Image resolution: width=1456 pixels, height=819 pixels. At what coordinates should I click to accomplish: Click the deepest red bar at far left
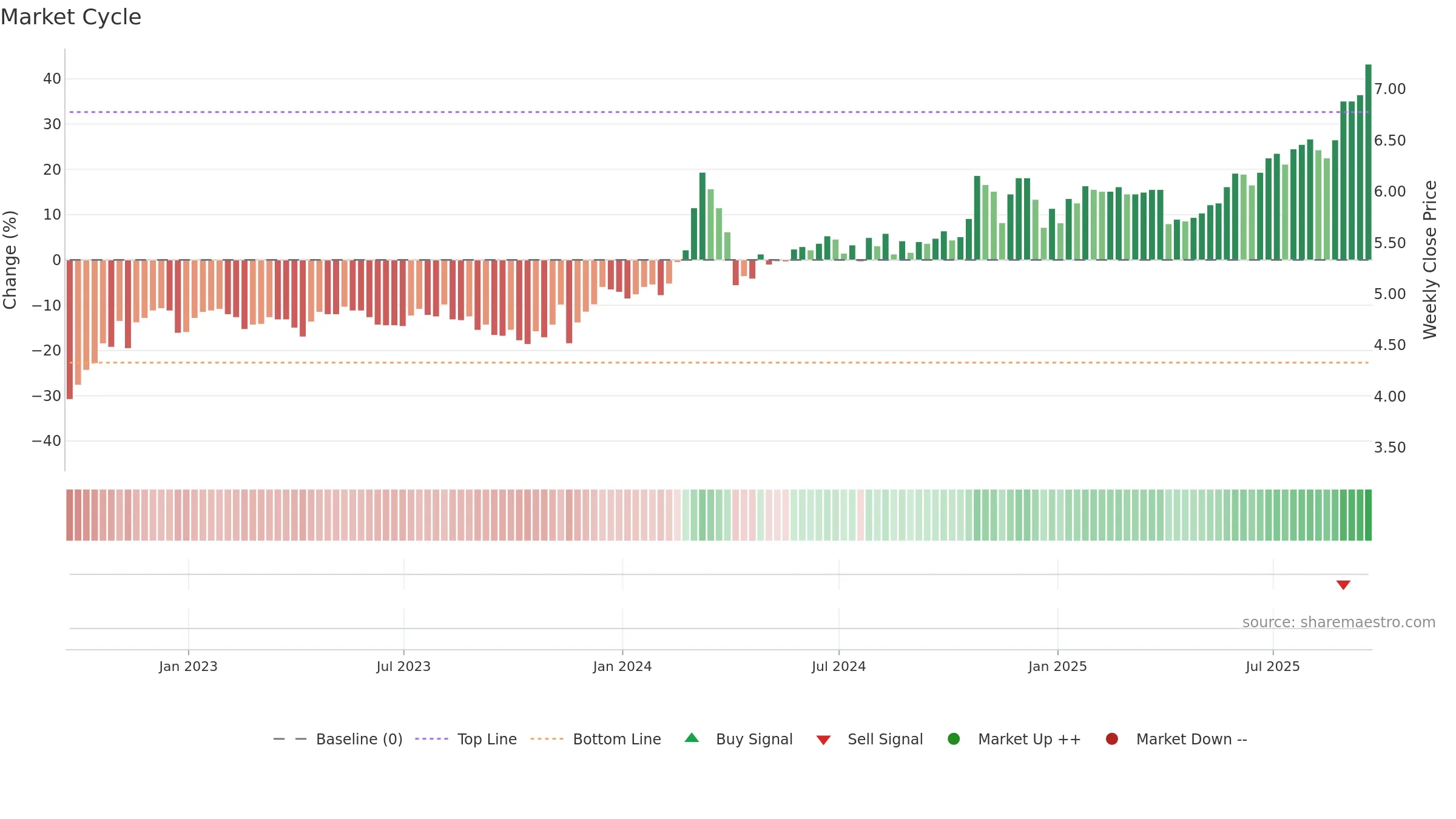click(x=70, y=329)
